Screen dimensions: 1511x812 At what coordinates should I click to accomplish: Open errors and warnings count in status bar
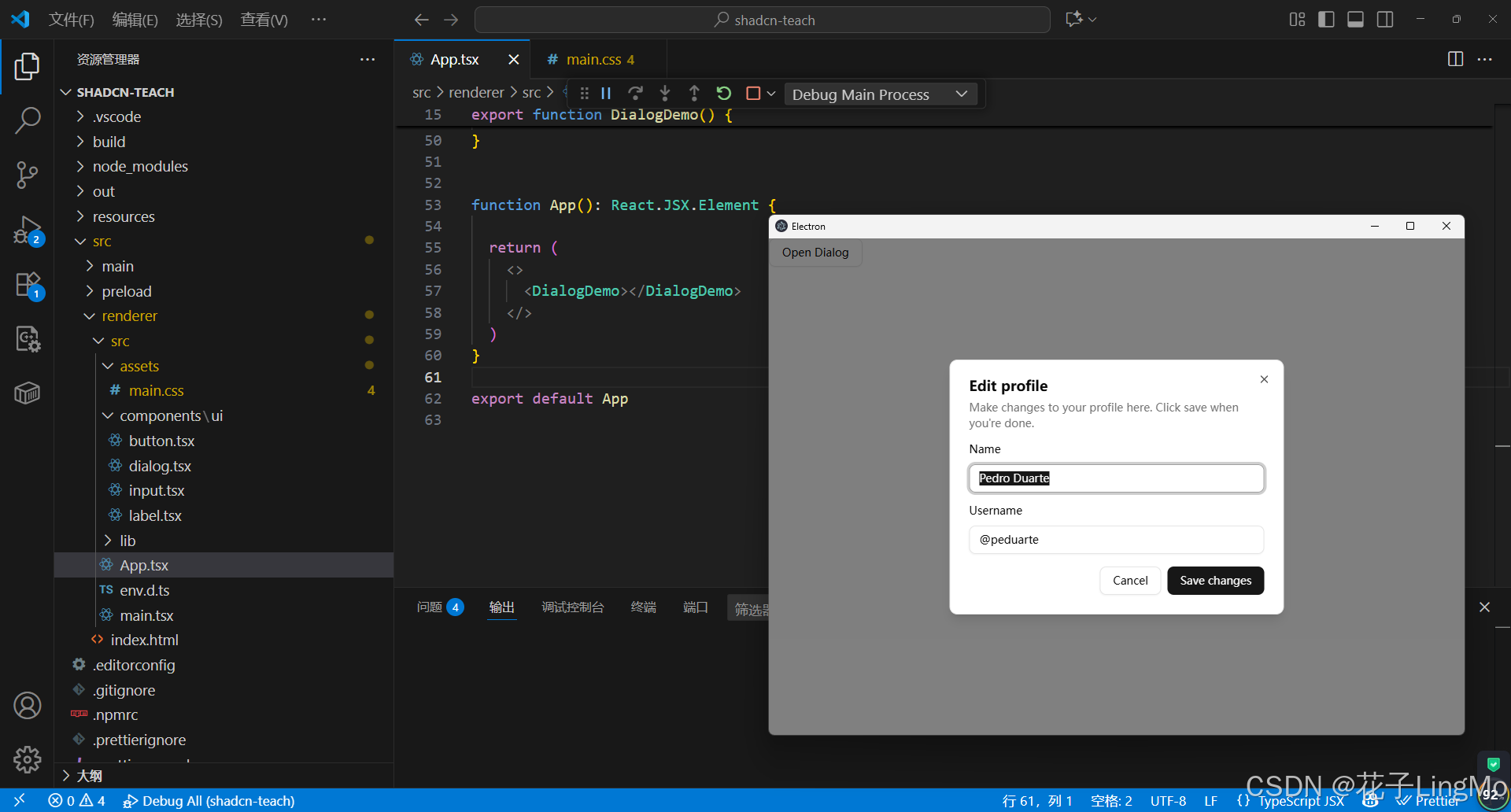tap(77, 800)
